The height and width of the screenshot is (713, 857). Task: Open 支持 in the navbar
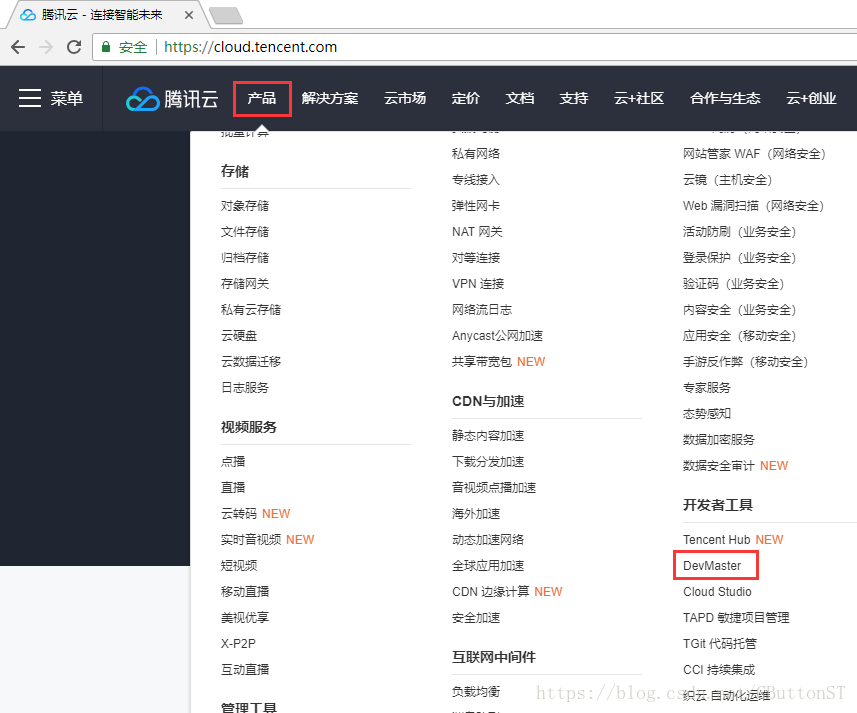point(573,98)
